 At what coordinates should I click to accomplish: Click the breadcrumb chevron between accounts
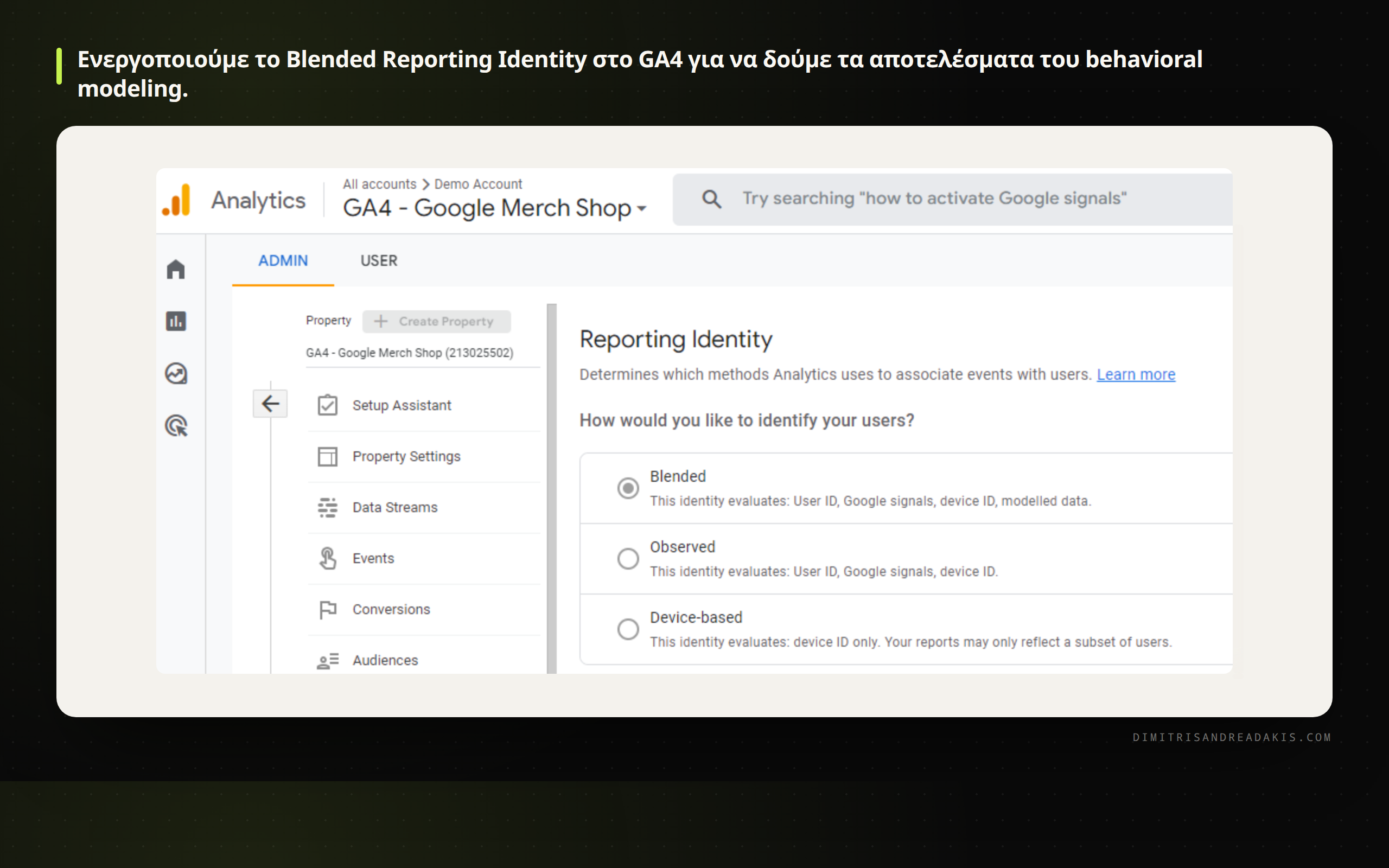[426, 184]
